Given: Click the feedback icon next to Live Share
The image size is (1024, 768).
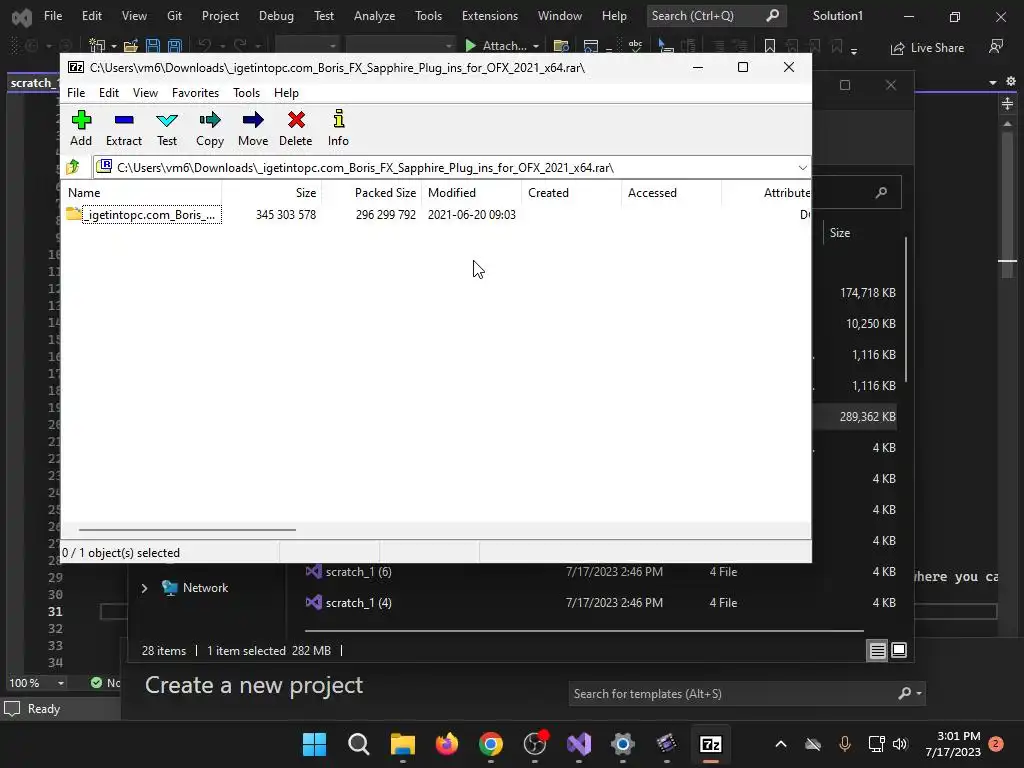Looking at the screenshot, I should point(996,46).
